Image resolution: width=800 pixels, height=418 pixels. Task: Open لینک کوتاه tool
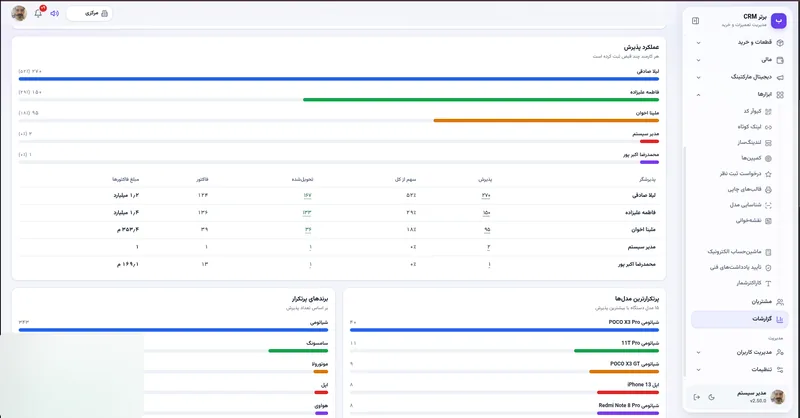pos(755,127)
